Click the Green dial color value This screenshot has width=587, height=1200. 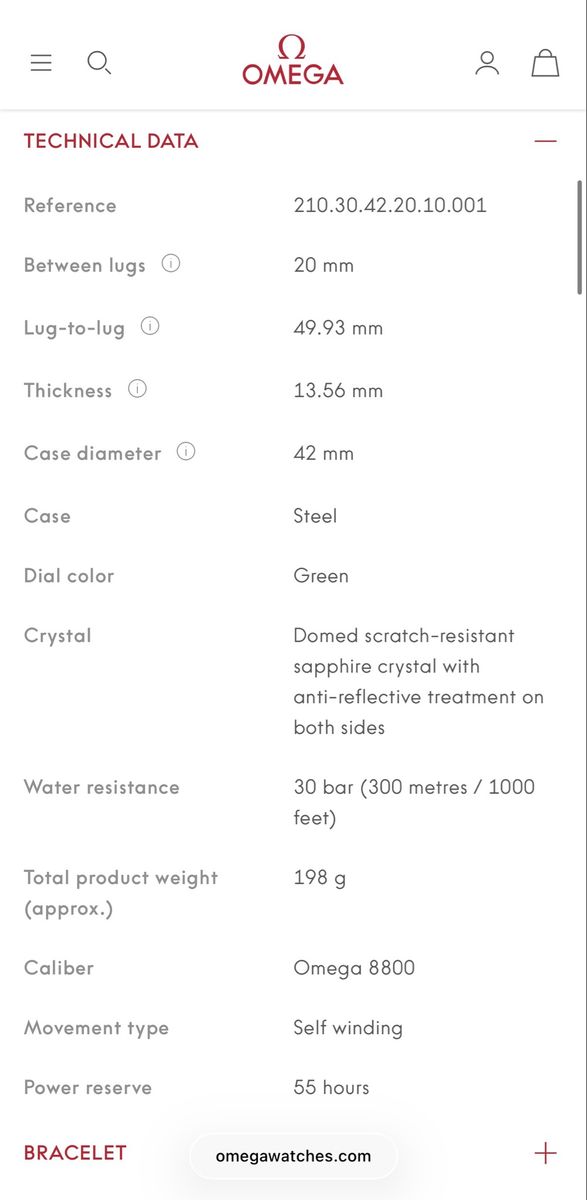(x=321, y=576)
